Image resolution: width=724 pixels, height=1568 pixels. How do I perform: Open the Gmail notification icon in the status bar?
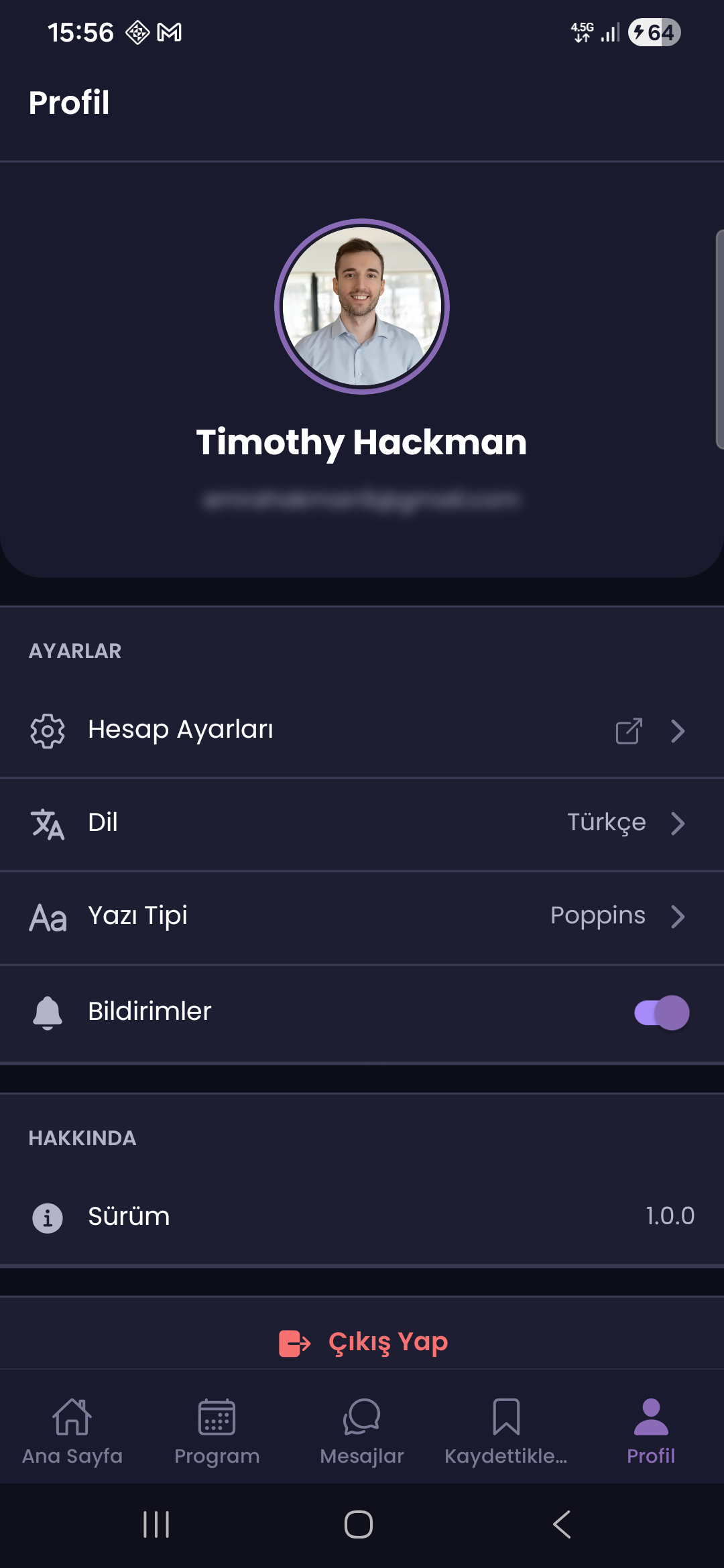169,32
